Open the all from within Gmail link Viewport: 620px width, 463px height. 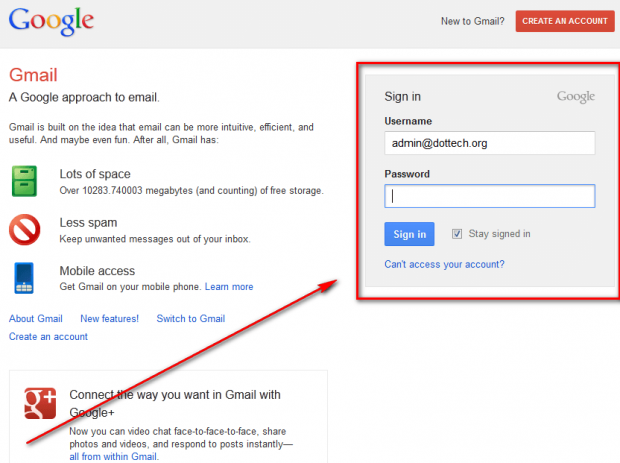pyautogui.click(x=113, y=457)
